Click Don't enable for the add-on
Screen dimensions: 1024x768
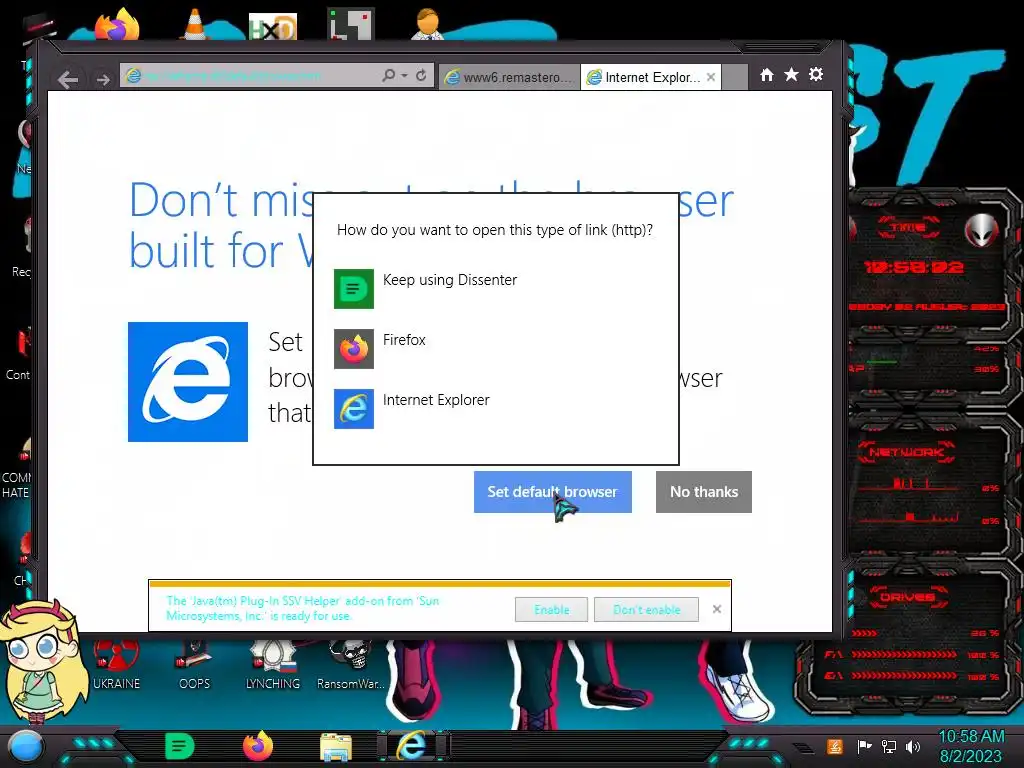(x=647, y=609)
